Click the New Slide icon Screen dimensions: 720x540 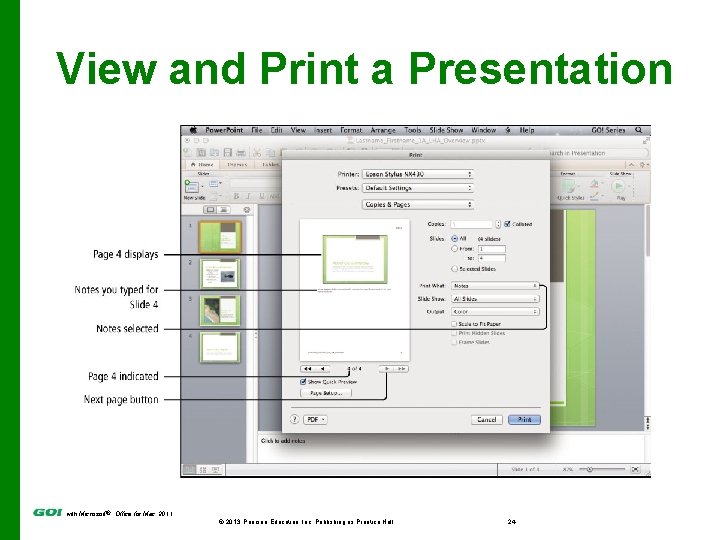point(191,186)
